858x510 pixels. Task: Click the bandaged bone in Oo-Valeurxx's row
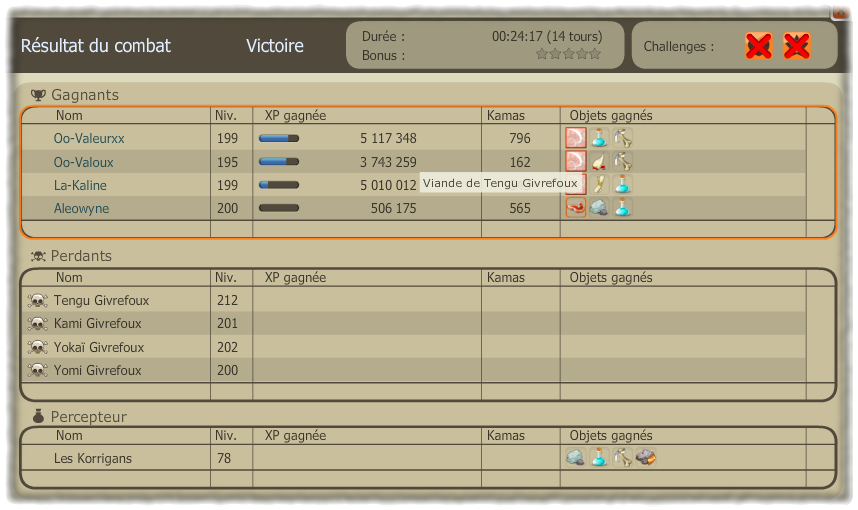(623, 138)
